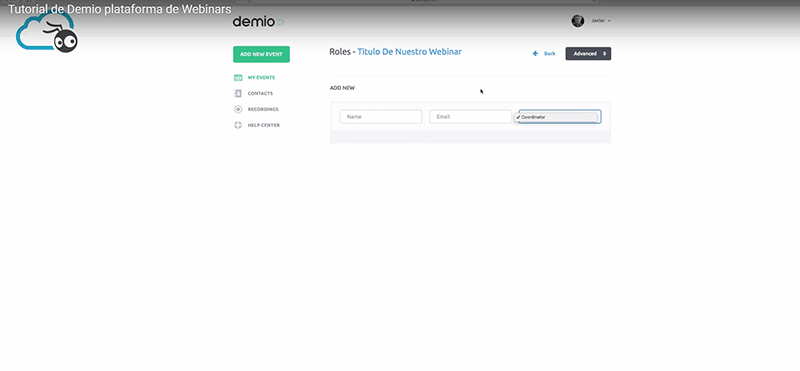Click the video title Tutorial de Demio

pos(119,9)
